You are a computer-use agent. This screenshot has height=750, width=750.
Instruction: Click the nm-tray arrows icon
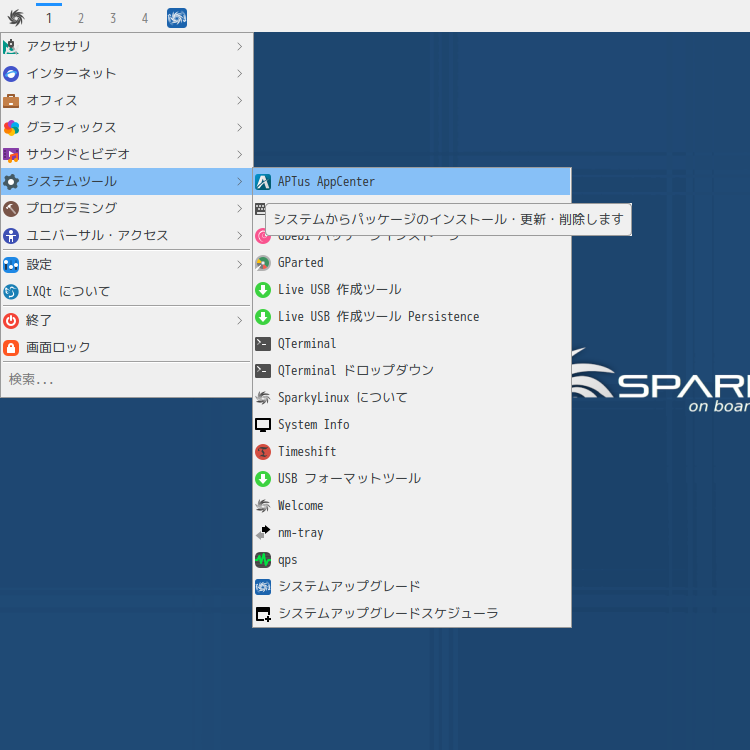(263, 532)
